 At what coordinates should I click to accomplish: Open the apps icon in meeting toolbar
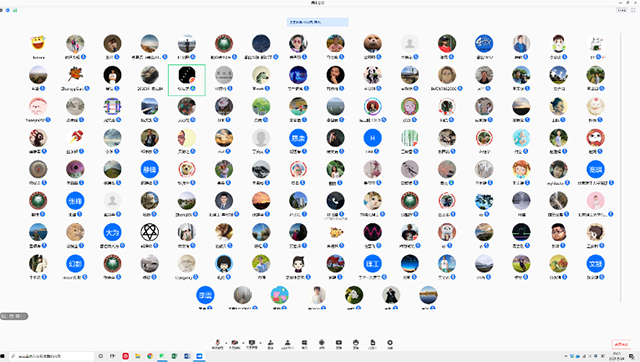322,344
